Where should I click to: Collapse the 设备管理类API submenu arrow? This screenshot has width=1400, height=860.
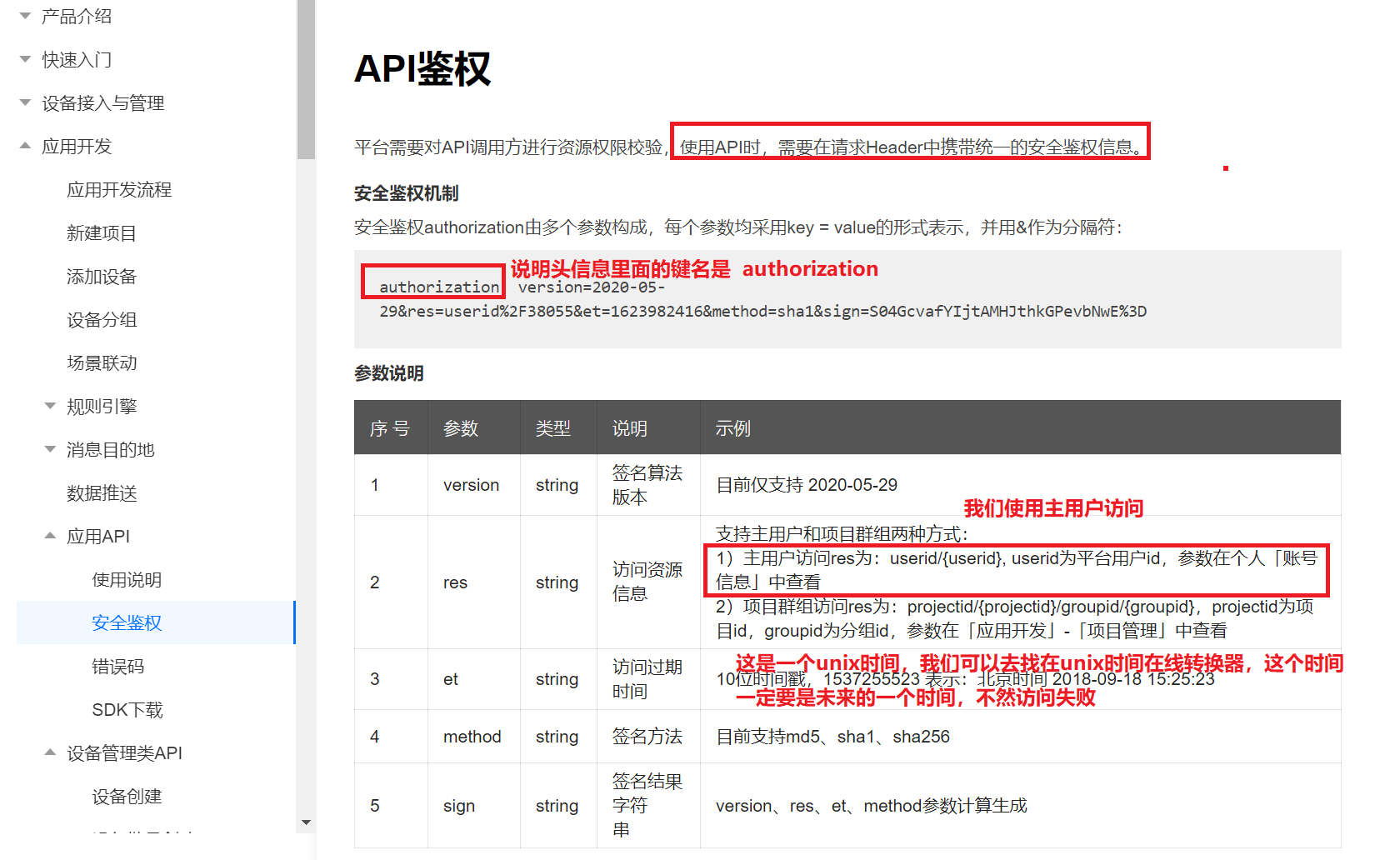tap(50, 752)
